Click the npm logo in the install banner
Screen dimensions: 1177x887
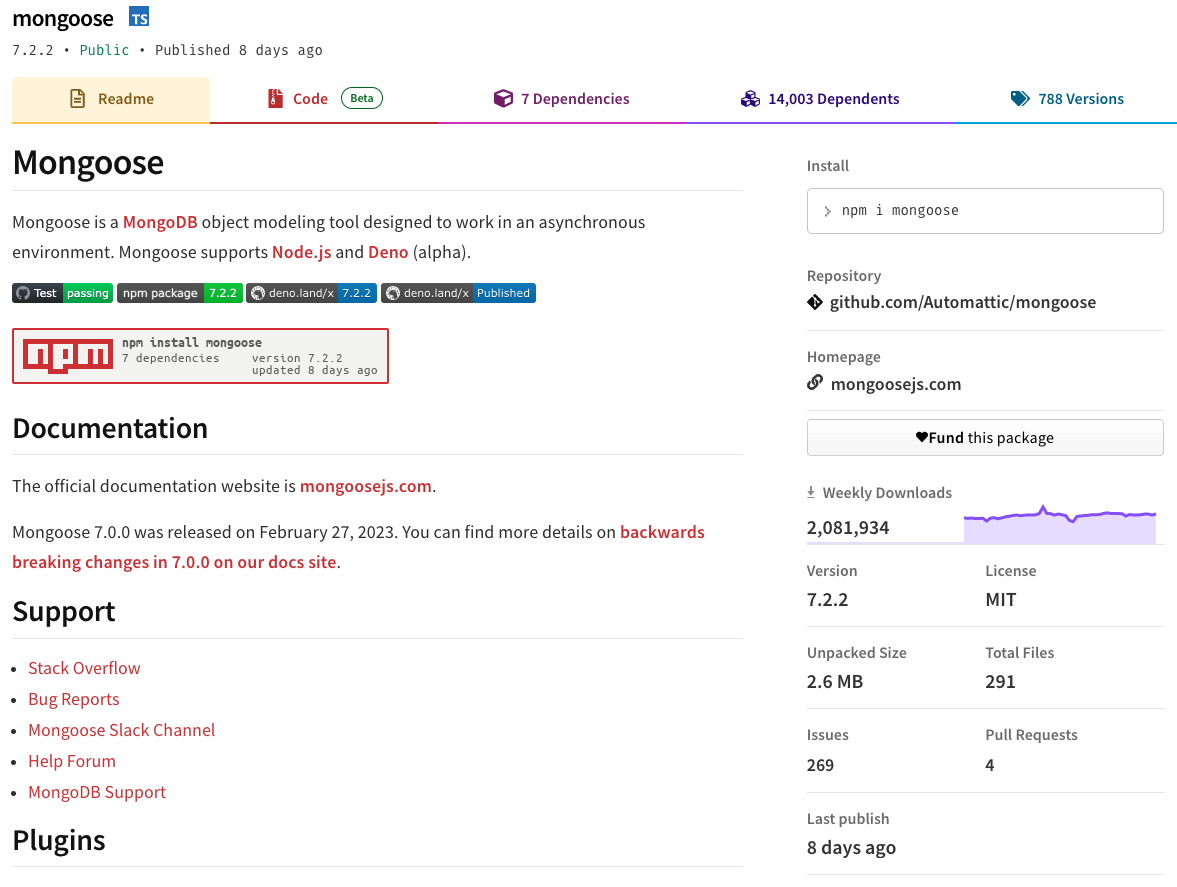click(67, 355)
